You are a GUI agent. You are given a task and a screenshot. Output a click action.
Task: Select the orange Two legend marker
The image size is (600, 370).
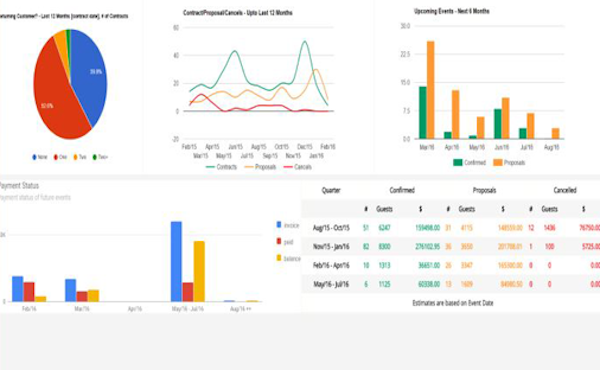(x=75, y=157)
